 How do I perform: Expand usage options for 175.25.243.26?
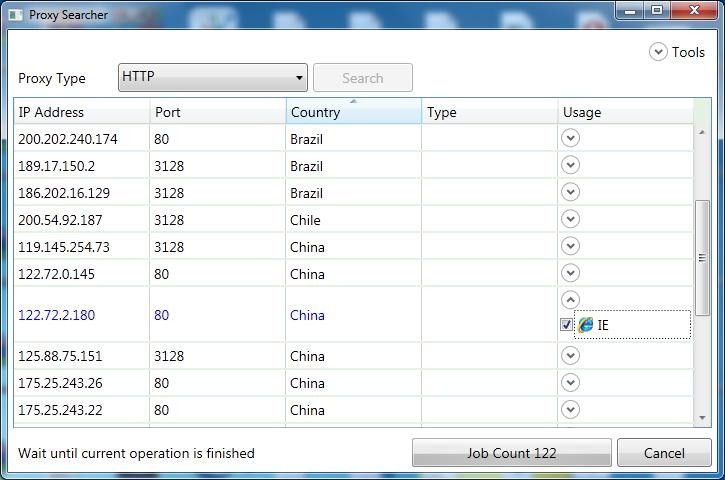tap(571, 382)
